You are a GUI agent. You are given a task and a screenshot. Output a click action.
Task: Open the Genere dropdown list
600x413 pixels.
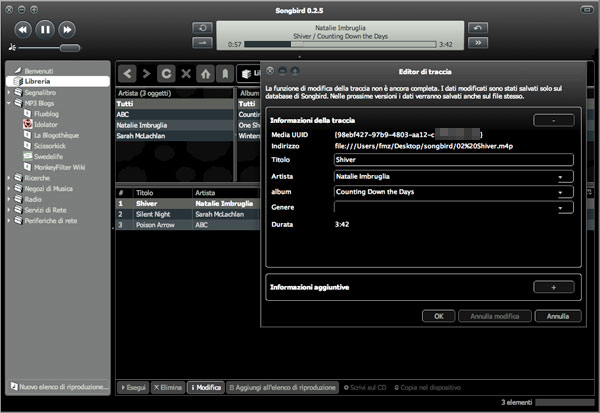(x=557, y=207)
